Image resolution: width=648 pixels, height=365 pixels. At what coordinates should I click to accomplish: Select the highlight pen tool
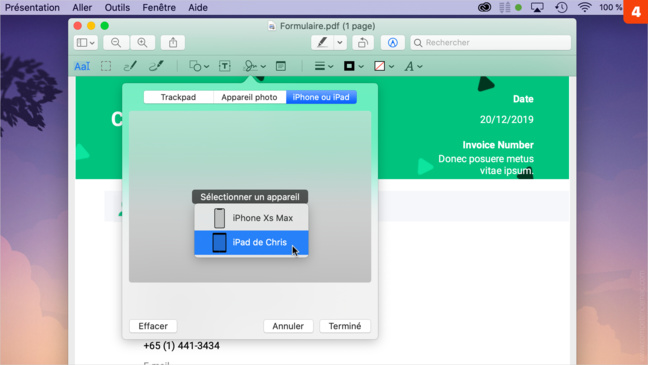(x=322, y=43)
